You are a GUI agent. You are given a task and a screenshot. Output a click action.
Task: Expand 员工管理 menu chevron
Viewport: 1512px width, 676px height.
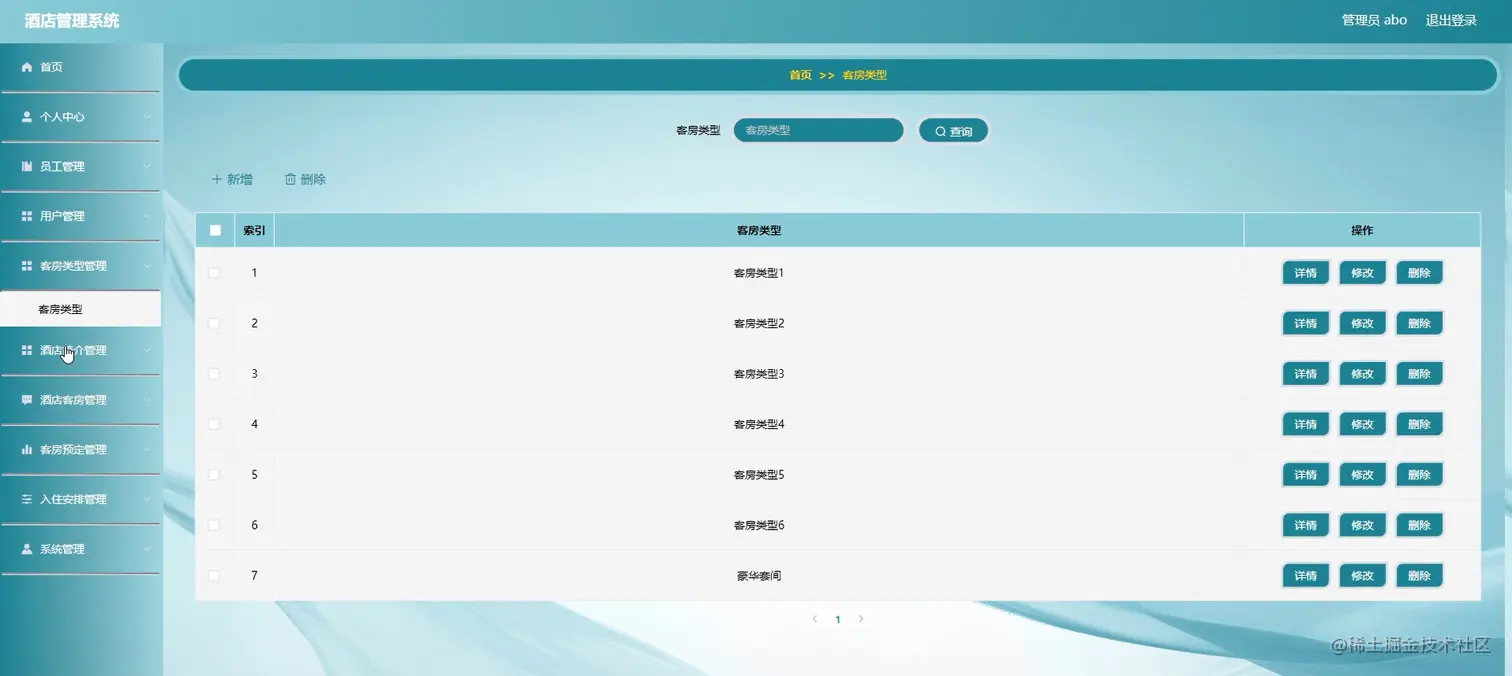tap(147, 166)
